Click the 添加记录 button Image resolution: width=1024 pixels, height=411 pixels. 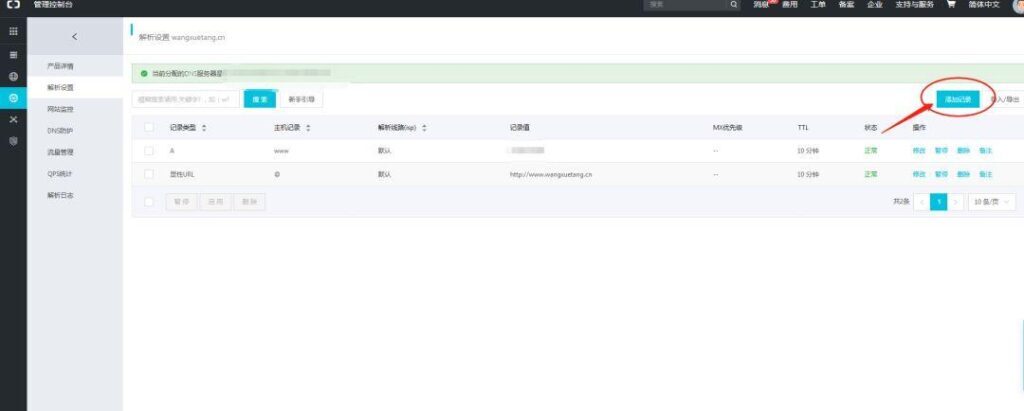pos(958,99)
